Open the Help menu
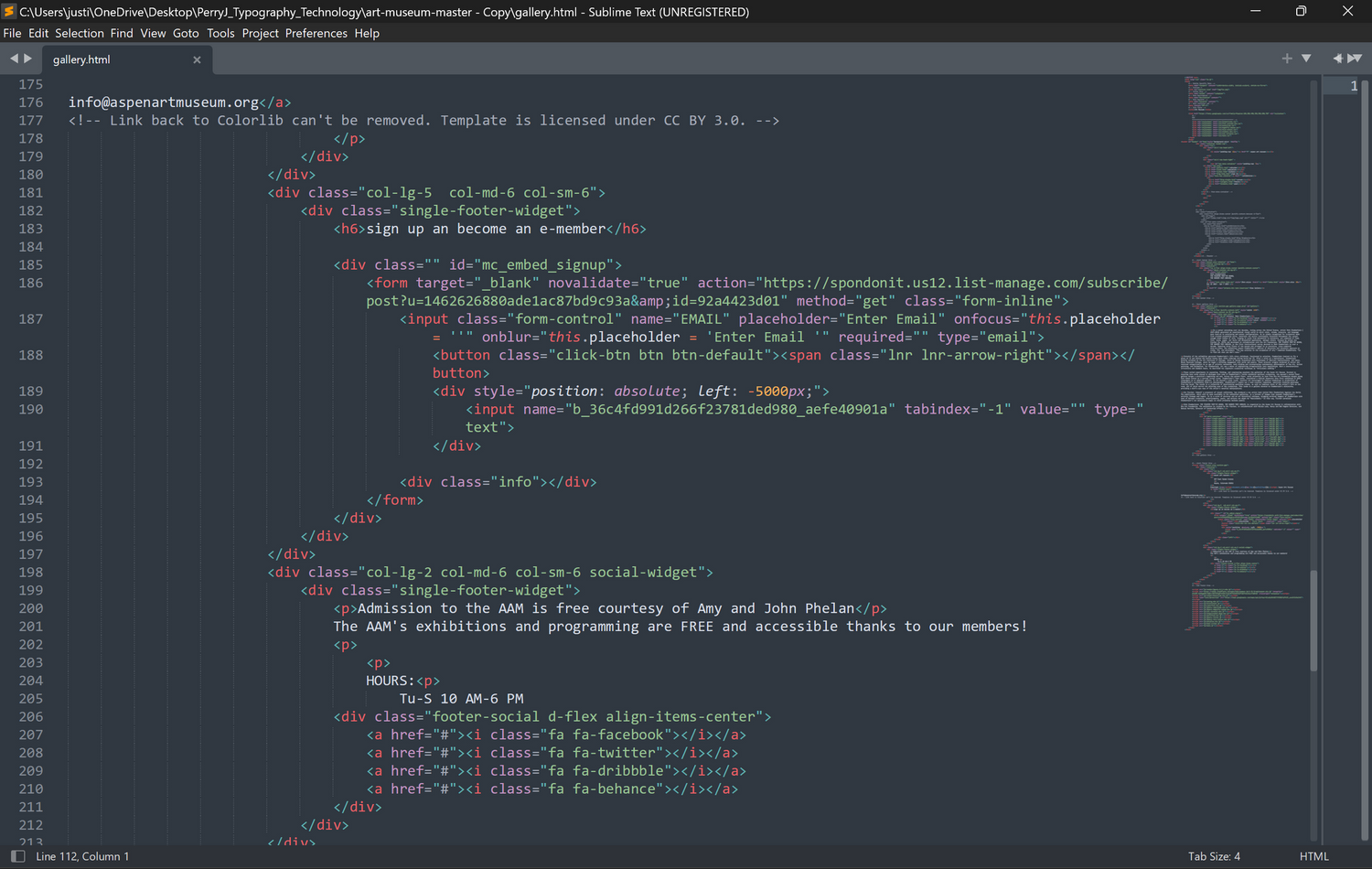 click(x=367, y=33)
